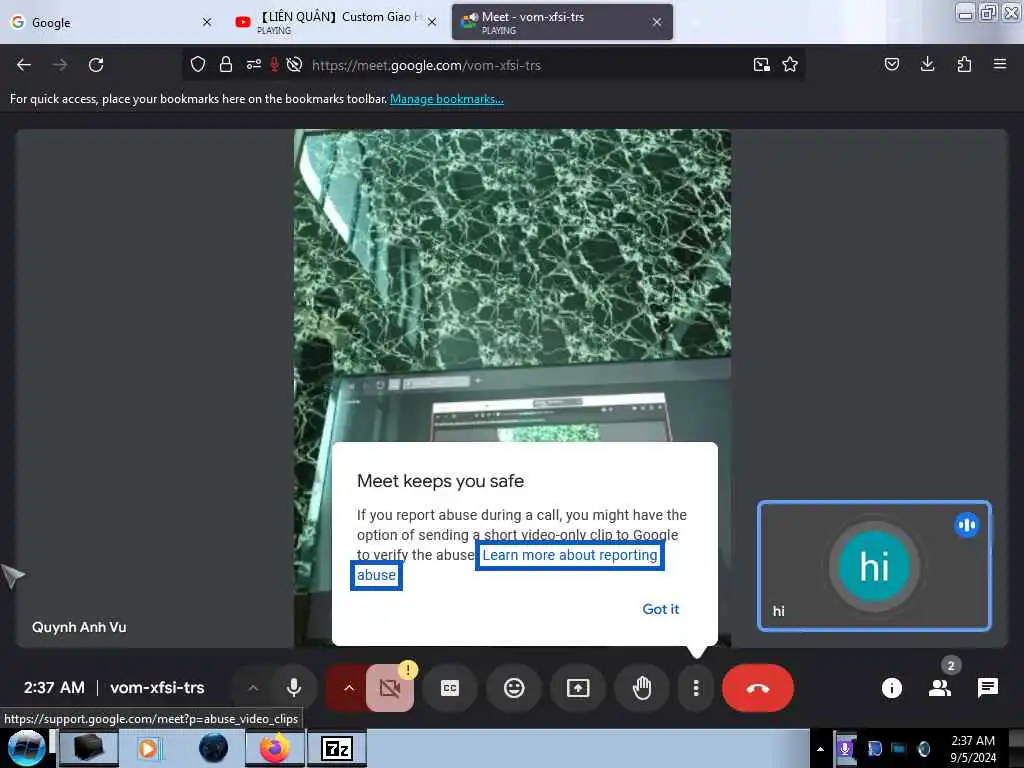
Task: Click the taskbar clock 2:37 AM
Action: click(x=973, y=741)
